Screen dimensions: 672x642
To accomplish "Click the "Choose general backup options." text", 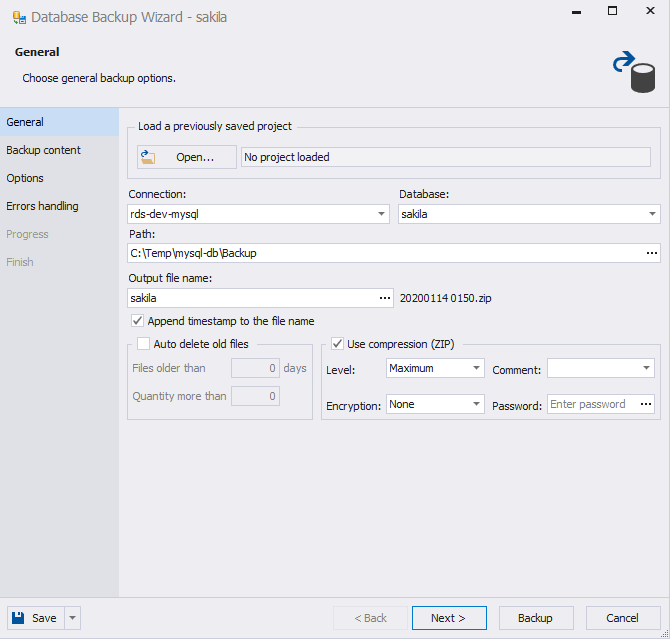I will coord(99,78).
